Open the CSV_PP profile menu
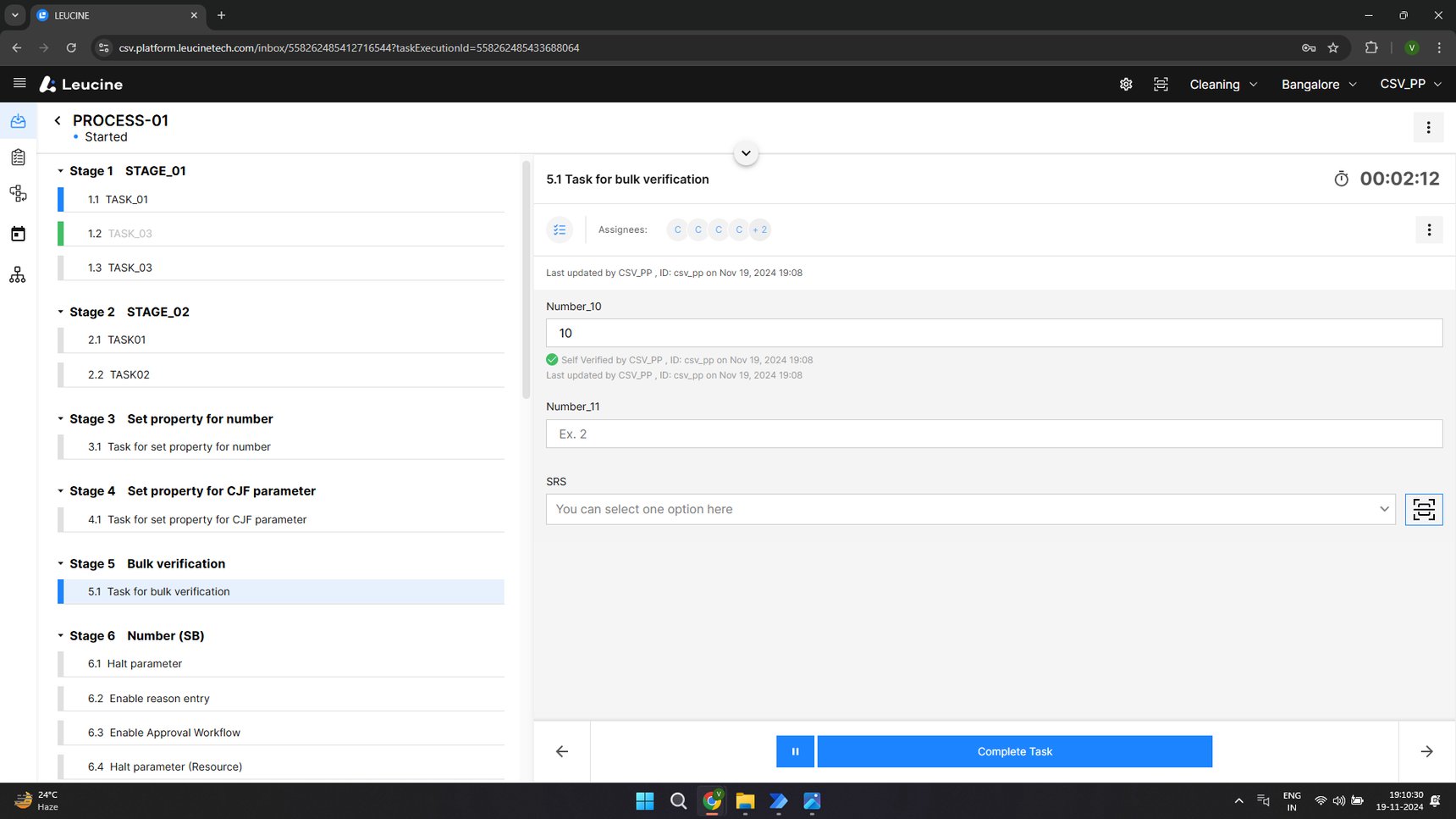 [1410, 84]
